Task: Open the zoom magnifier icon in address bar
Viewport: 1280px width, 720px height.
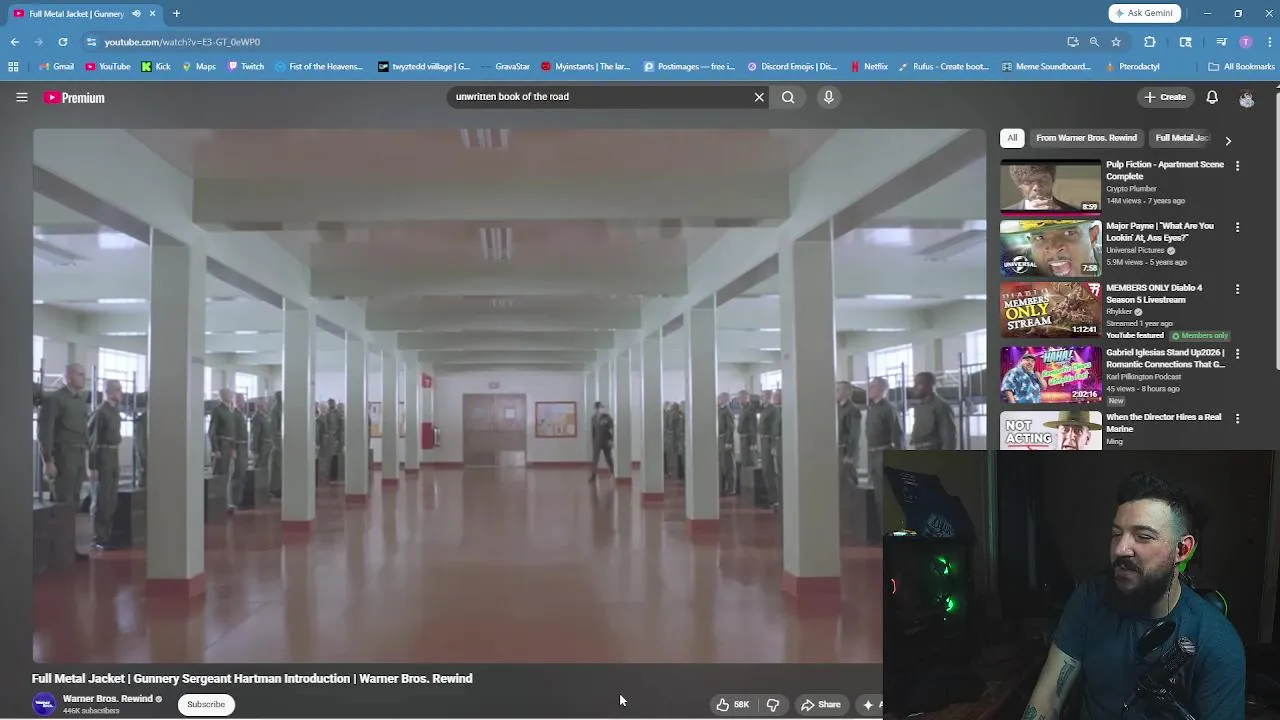Action: [1094, 42]
